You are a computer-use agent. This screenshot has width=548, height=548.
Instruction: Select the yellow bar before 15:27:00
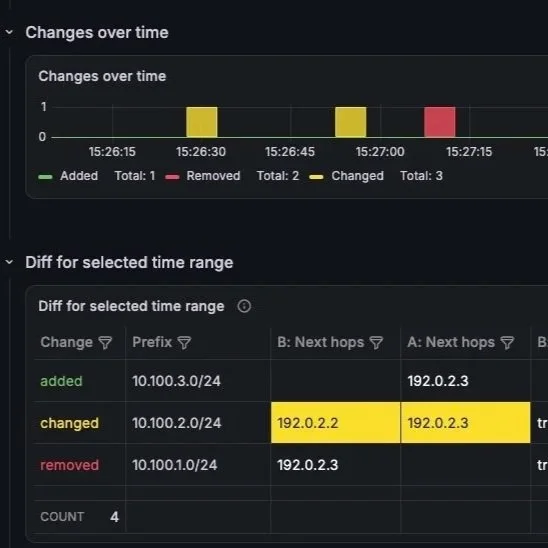pos(351,122)
